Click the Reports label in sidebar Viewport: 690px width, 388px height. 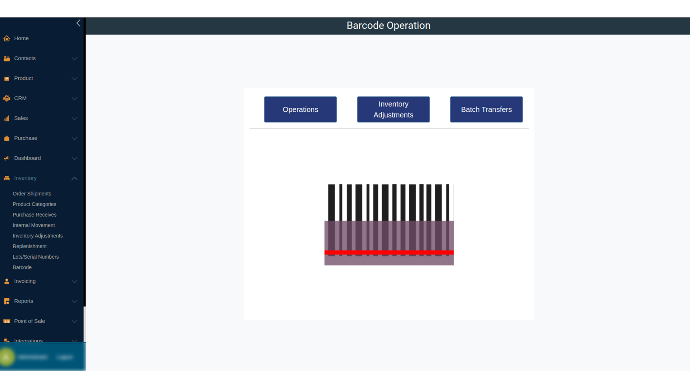(x=23, y=301)
